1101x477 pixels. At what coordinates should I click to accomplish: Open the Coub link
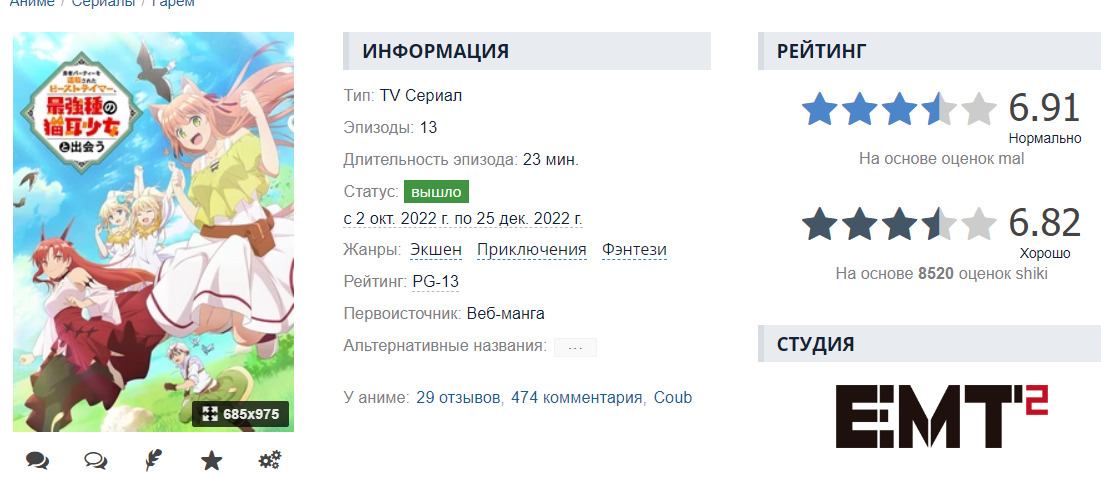coord(672,397)
